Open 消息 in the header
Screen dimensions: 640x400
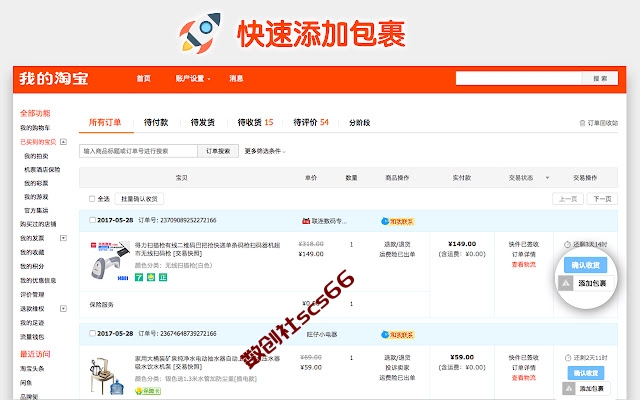236,78
